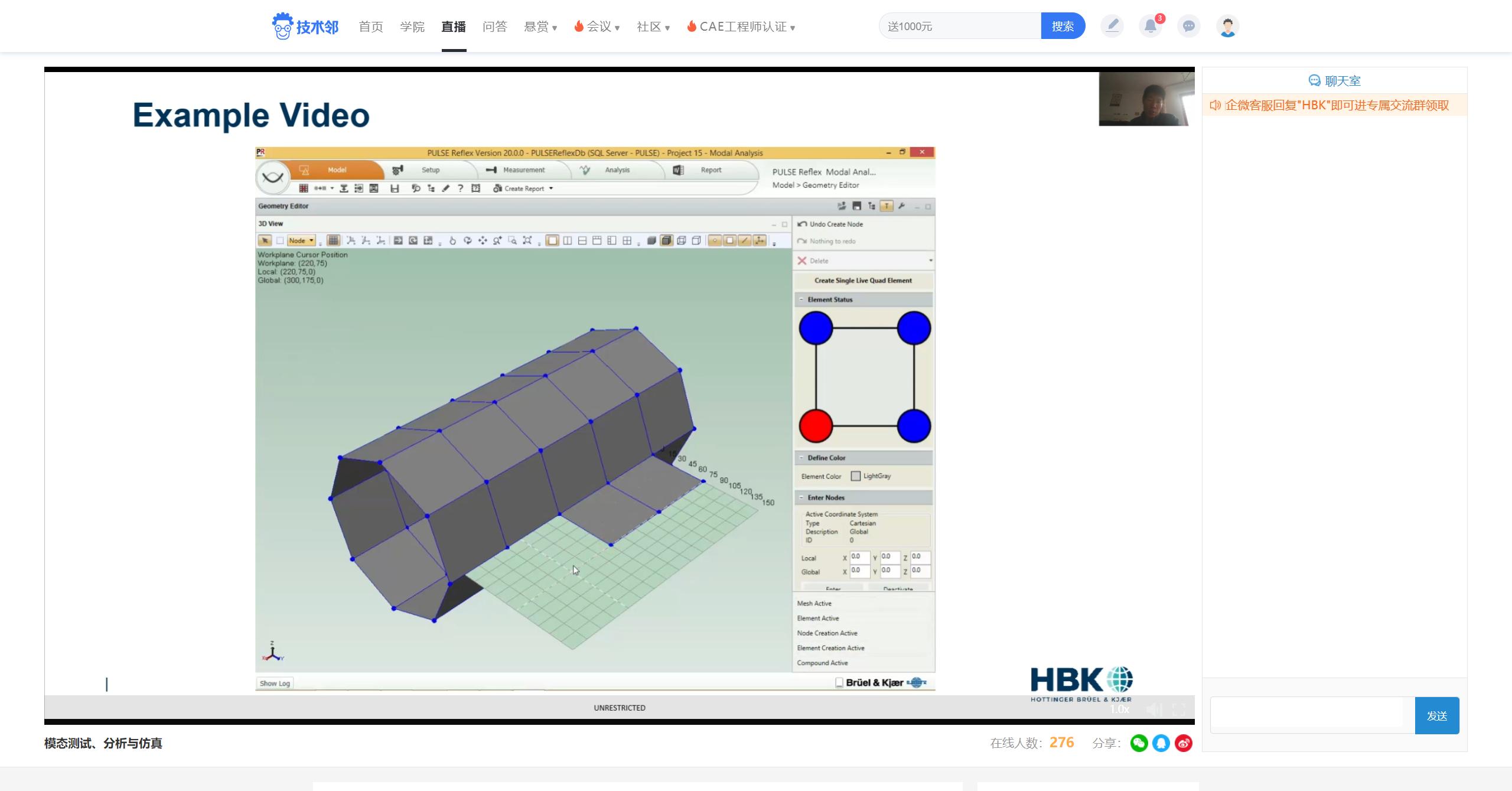Click the solid shaded cube display icon
Viewport: 1512px width, 791px height.
pos(651,240)
